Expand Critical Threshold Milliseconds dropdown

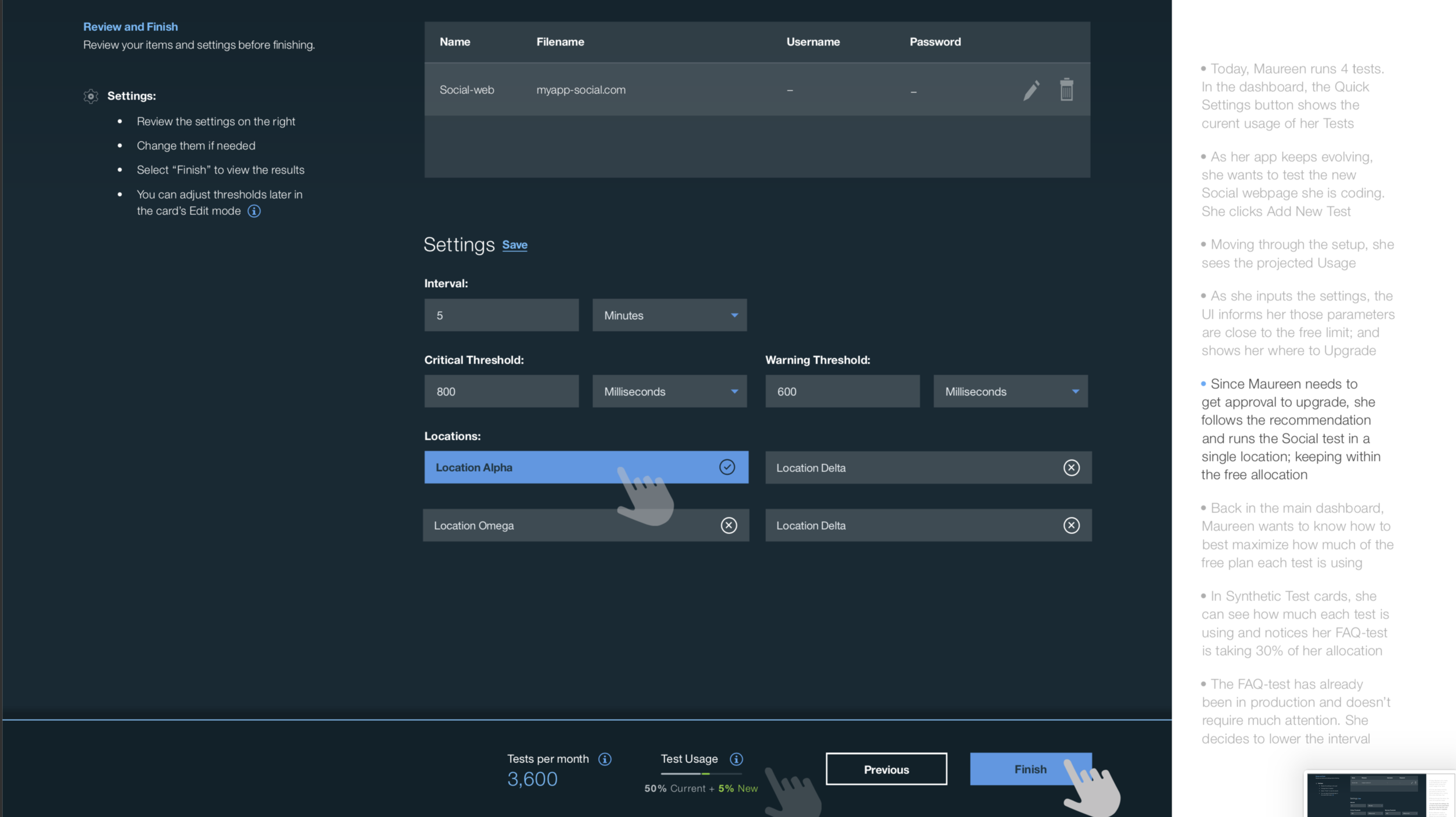(669, 391)
